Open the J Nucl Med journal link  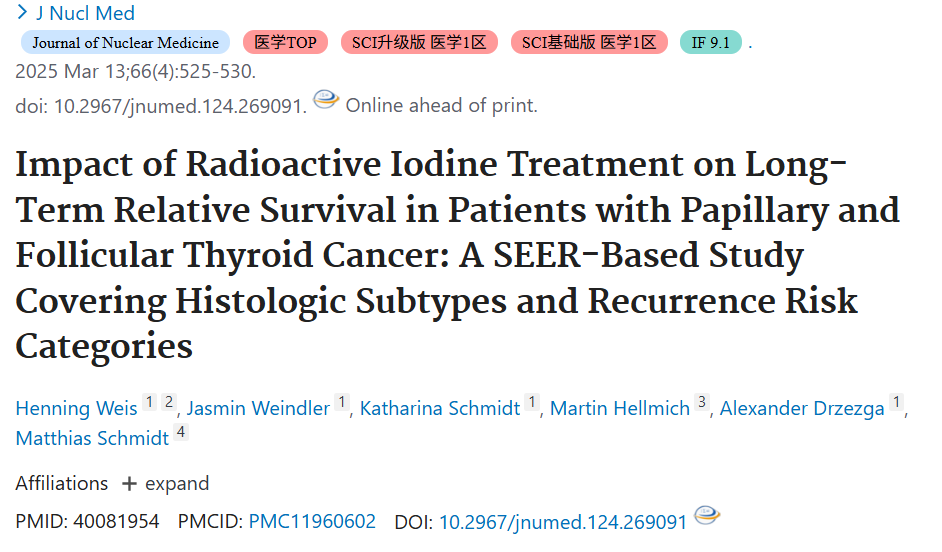click(85, 13)
